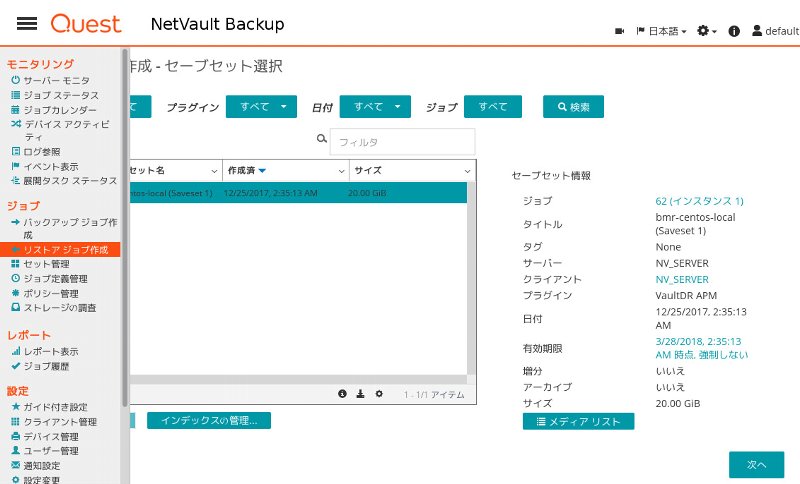Open the settings gear dropdown

707,31
